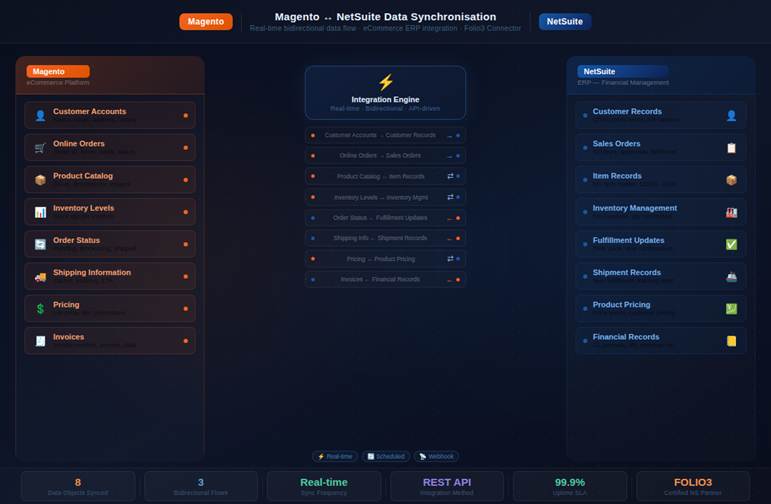
Task: Click the Customer Accounts label in Magento panel
Action: click(89, 112)
